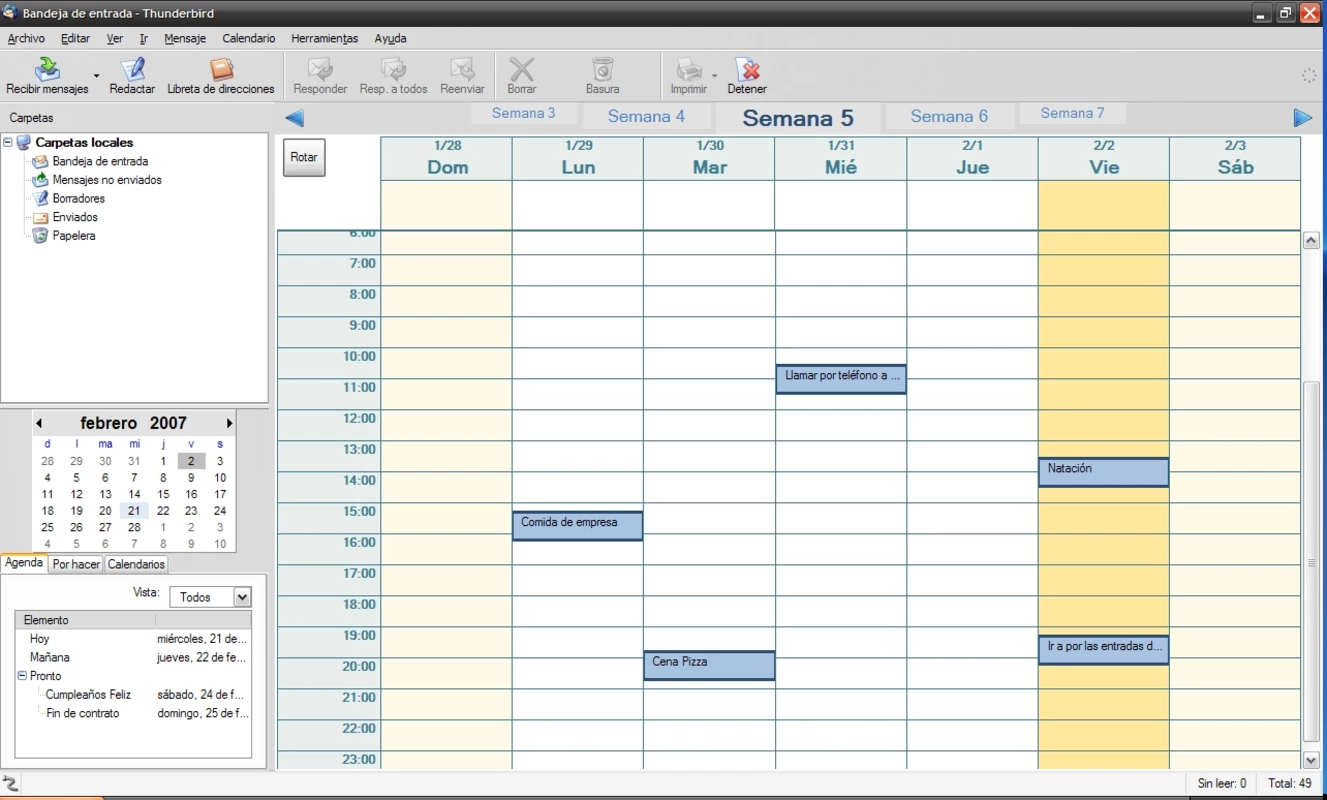This screenshot has height=800, width=1327.
Task: Go to next week with right arrow
Action: point(1302,118)
